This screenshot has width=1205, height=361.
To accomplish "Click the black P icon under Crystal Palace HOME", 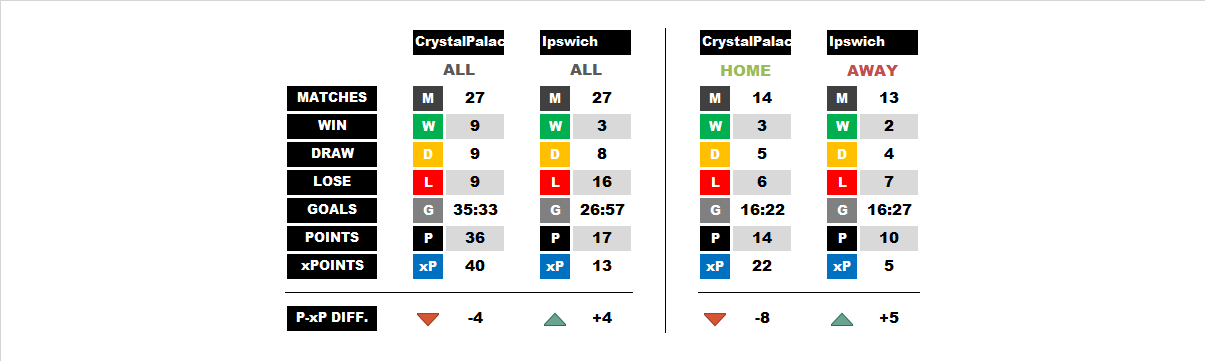I will point(715,239).
